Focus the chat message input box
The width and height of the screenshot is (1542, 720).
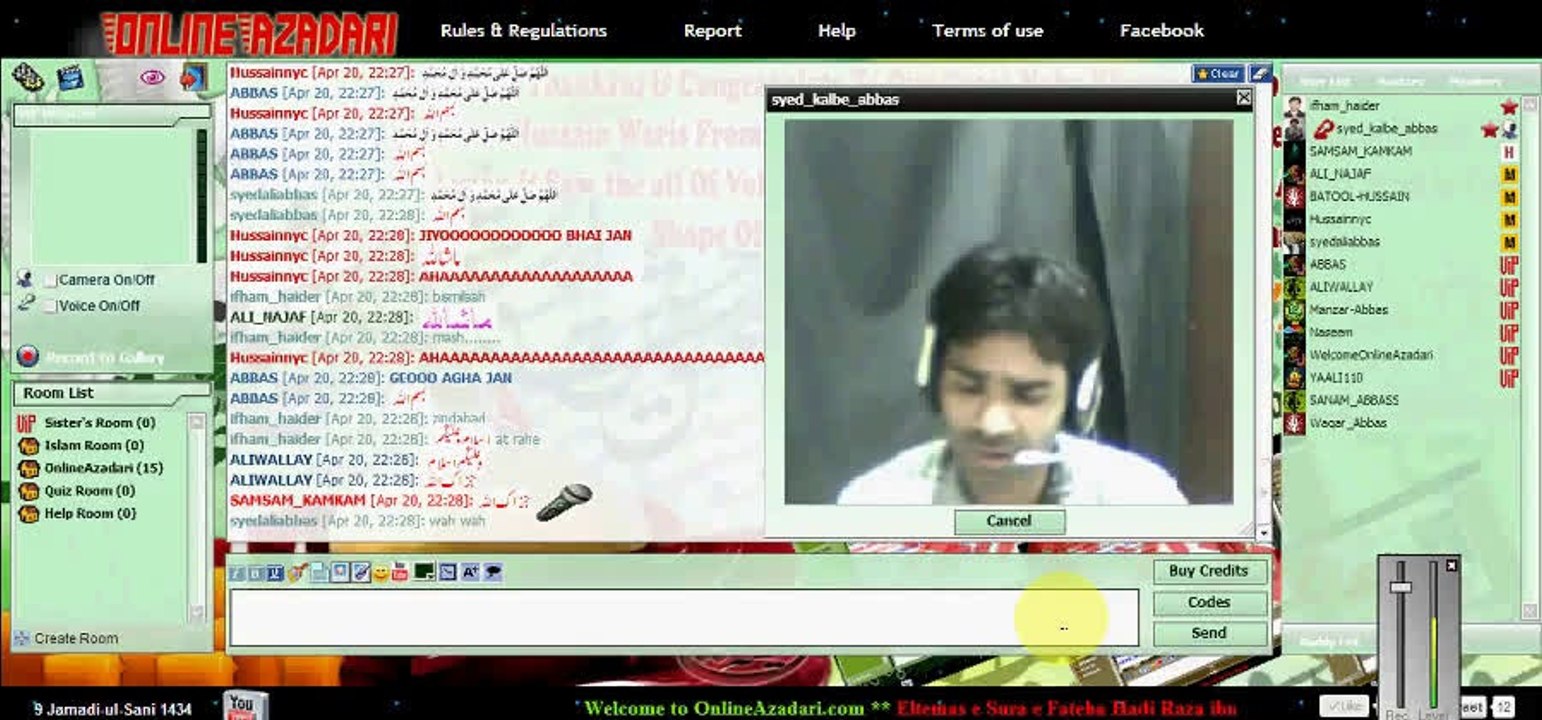(x=684, y=619)
